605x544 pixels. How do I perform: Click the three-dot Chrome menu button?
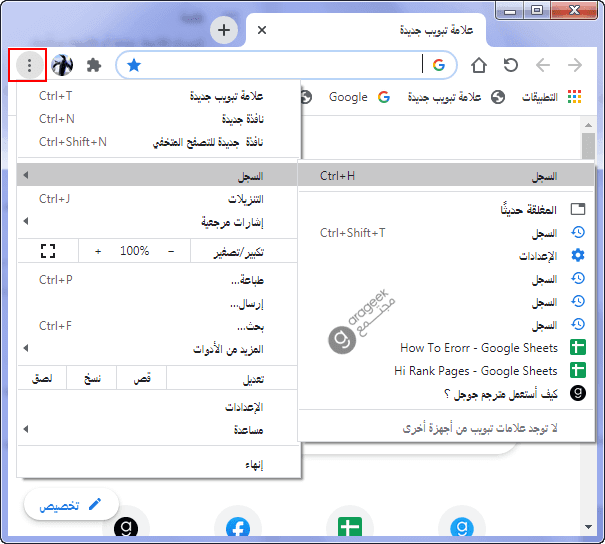coord(30,66)
